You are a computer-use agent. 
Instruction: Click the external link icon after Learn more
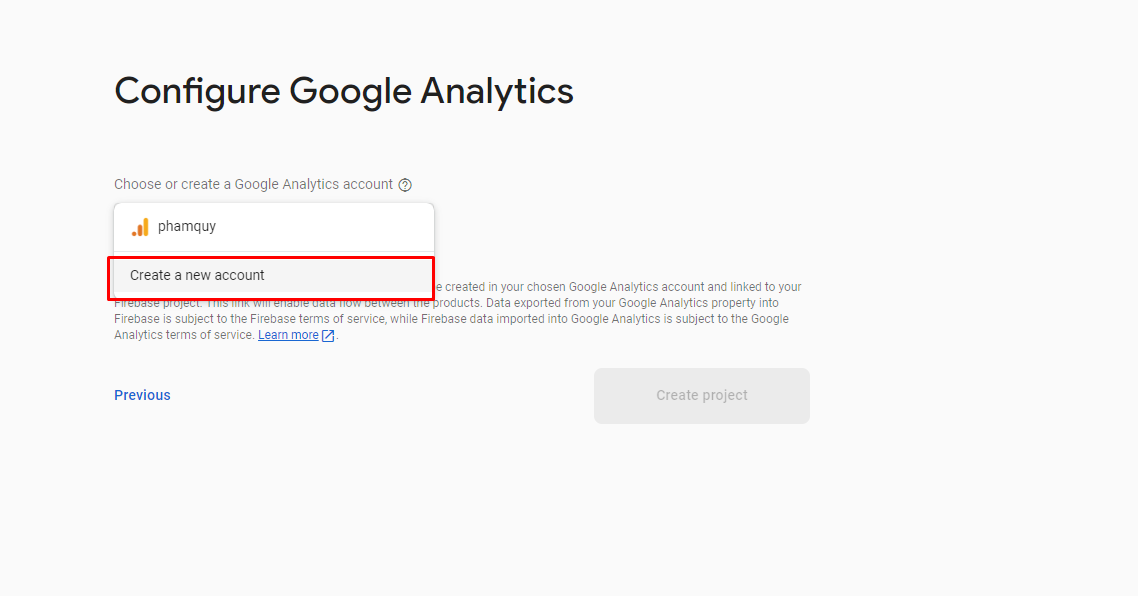pos(328,336)
